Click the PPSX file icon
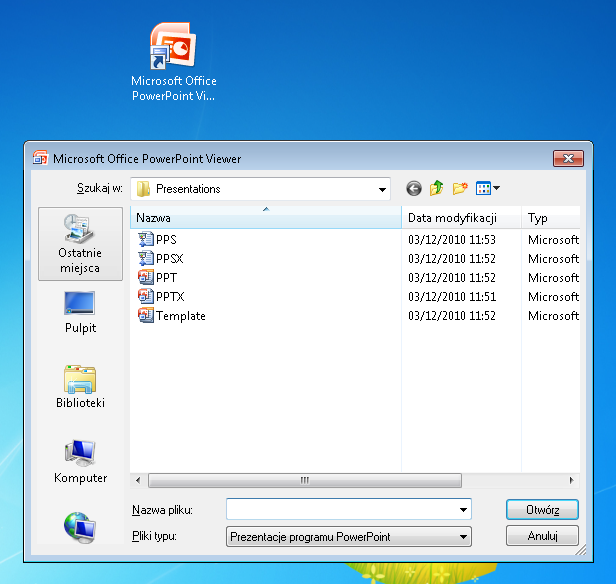616x584 pixels. point(146,258)
